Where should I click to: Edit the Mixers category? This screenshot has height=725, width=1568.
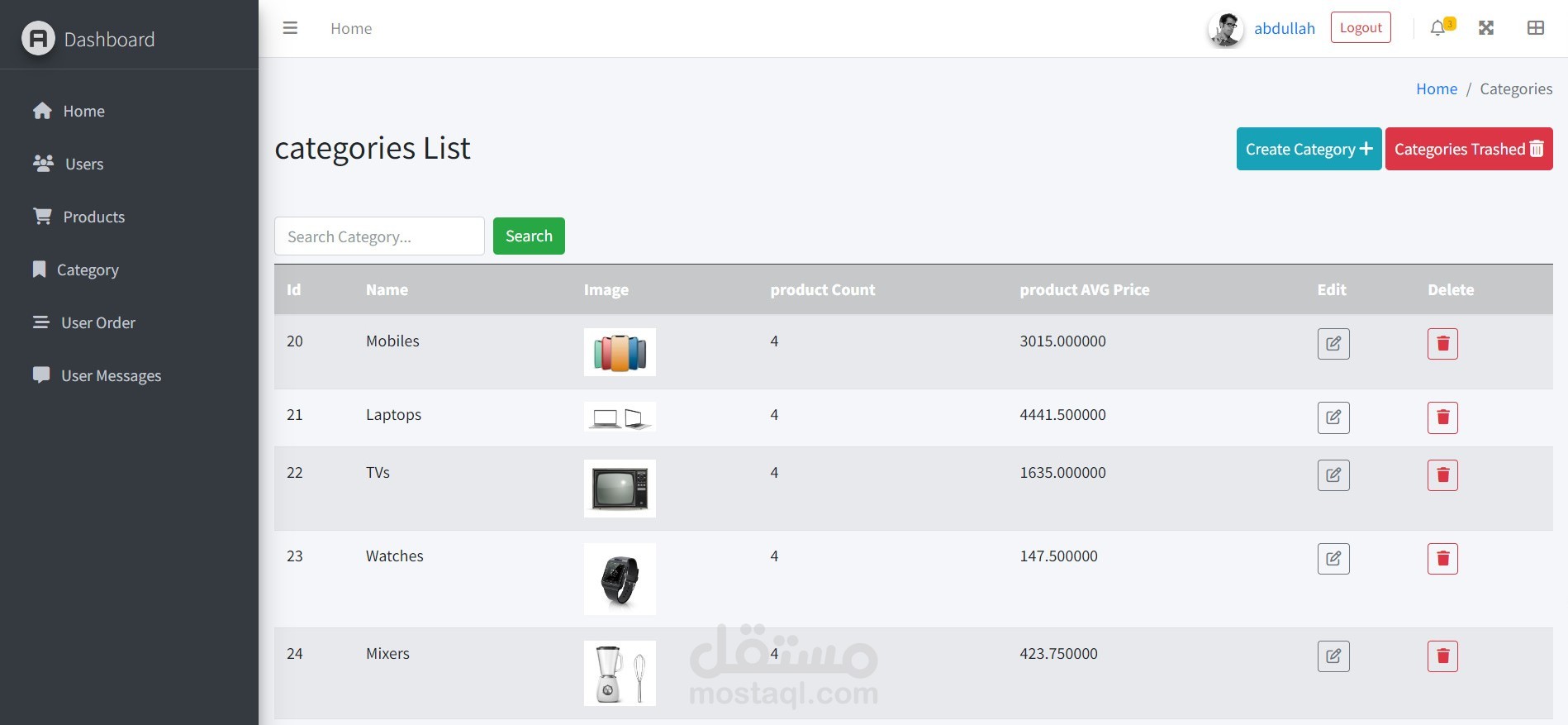(x=1333, y=656)
